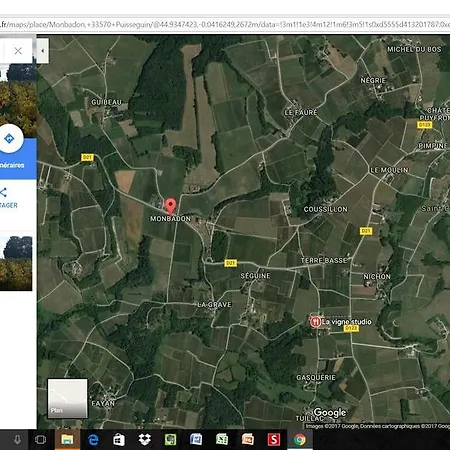Click the share (Partager) icon

click(3, 192)
